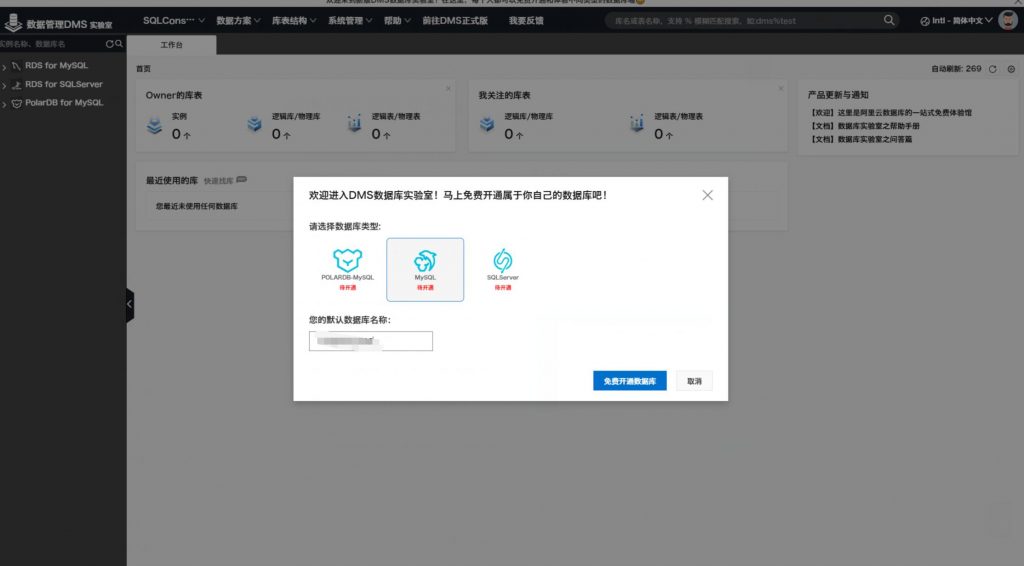Focus the sidebar instance name filter field
Screen dimensions: 1024x566
(x=52, y=44)
